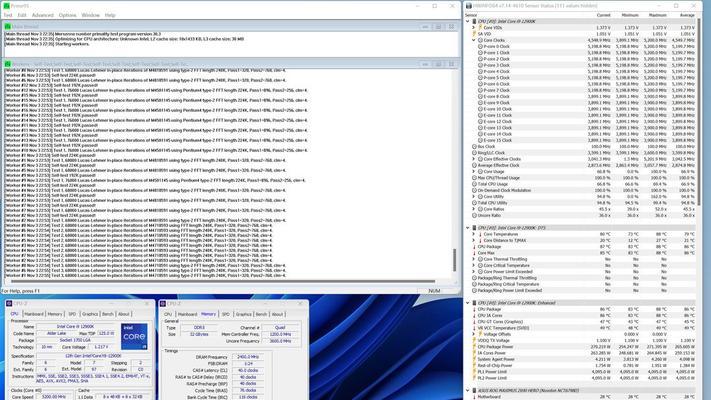Click the Intel Core i9 logo in CPU-Z
This screenshot has height=400, width=711.
[x=134, y=336]
